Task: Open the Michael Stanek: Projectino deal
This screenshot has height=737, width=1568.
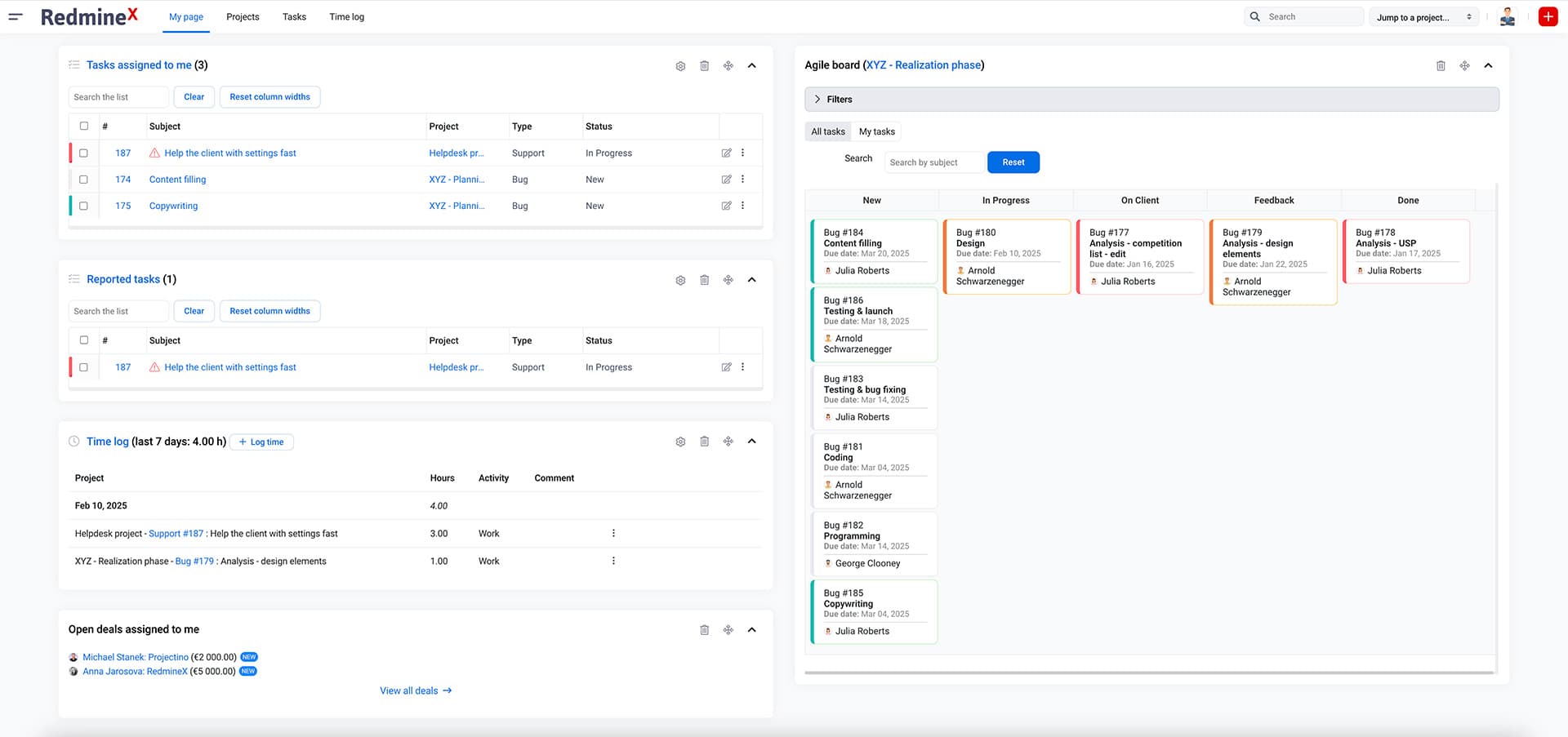Action: point(136,657)
